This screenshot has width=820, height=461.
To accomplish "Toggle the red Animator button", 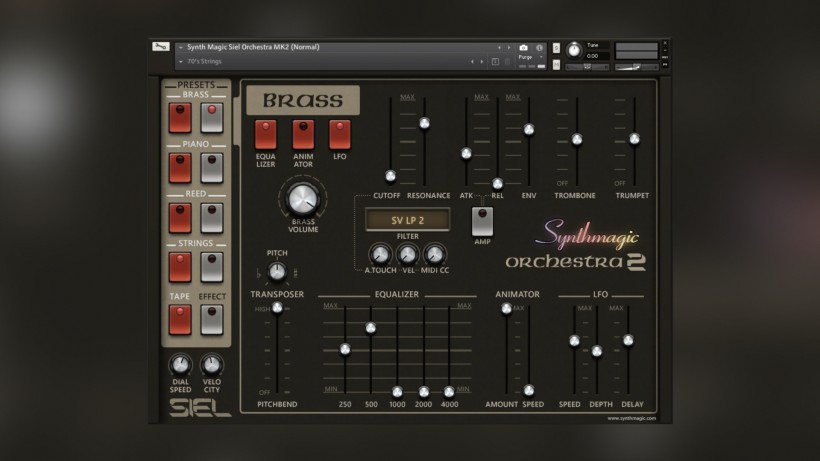I will click(303, 134).
